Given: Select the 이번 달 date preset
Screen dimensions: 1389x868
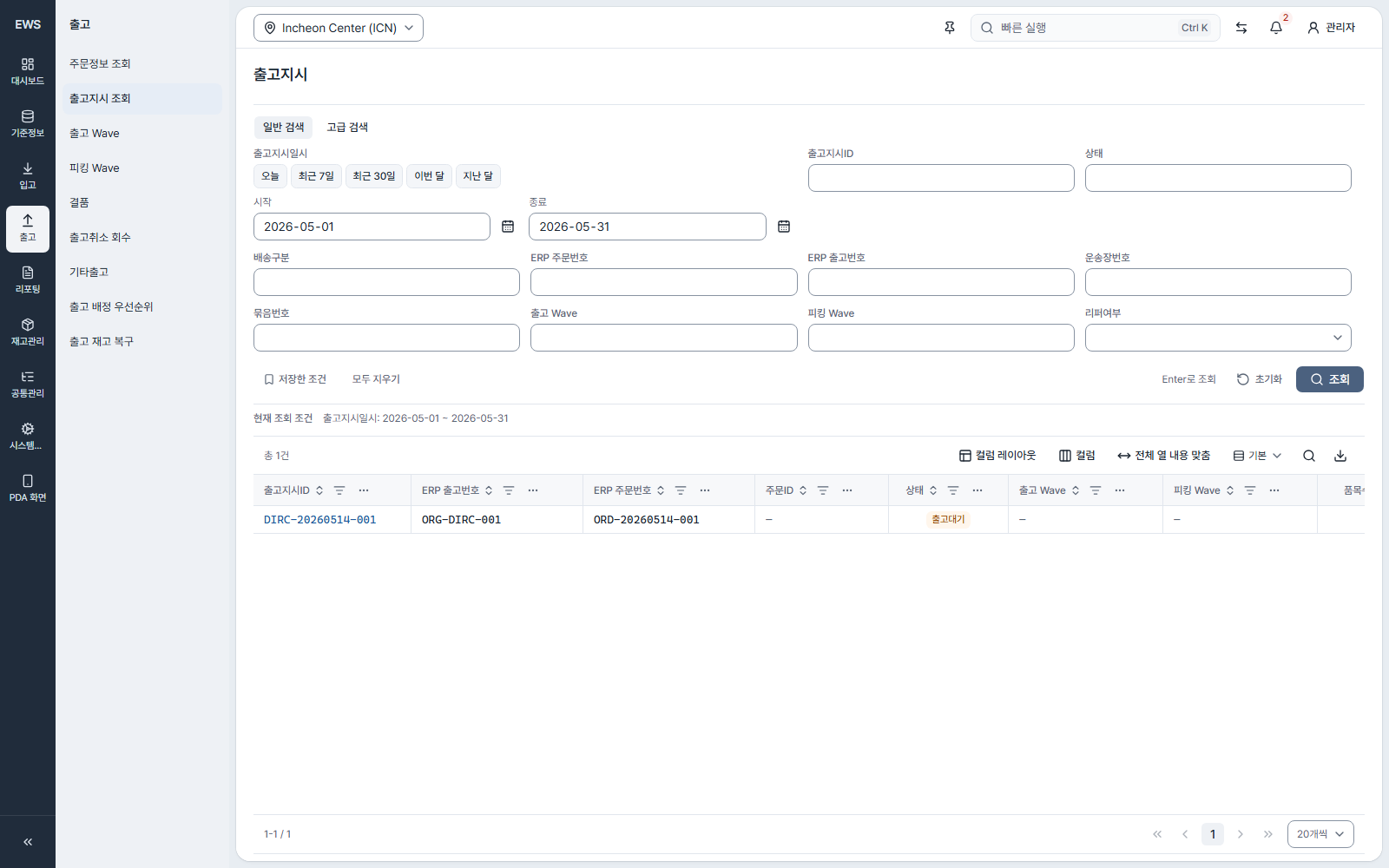Looking at the screenshot, I should click(x=429, y=176).
